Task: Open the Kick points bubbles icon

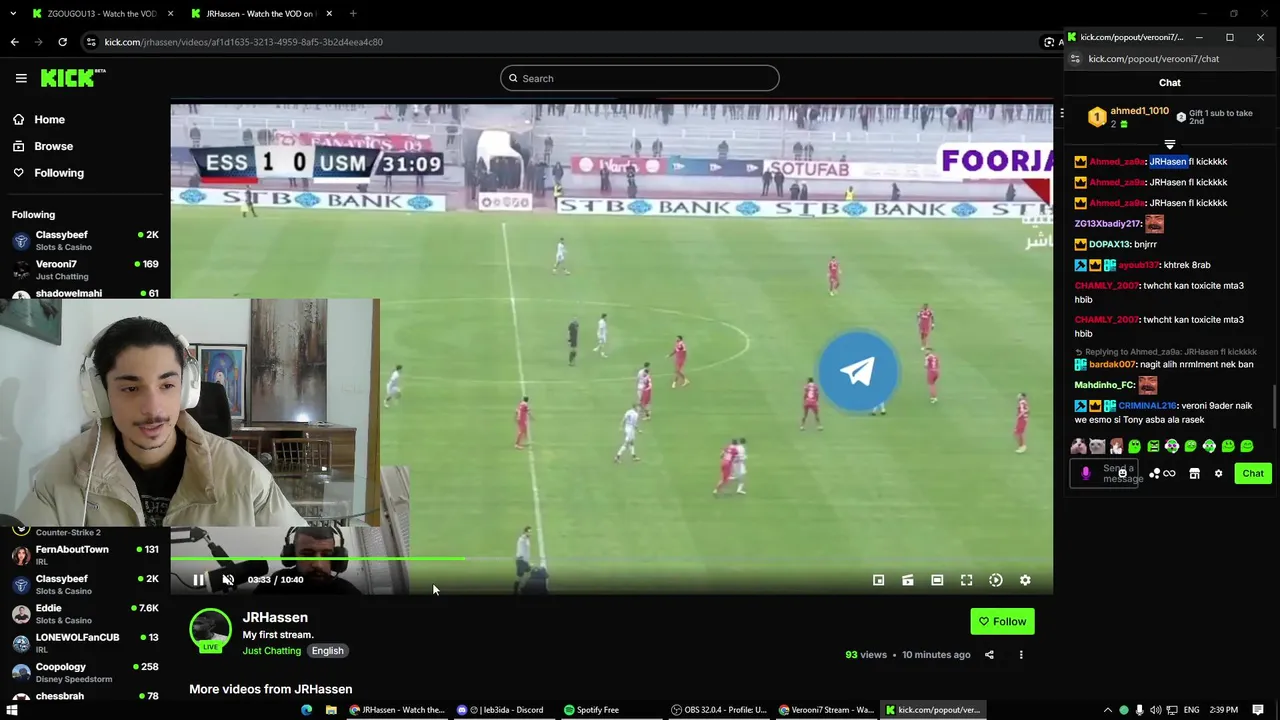Action: click(1155, 474)
